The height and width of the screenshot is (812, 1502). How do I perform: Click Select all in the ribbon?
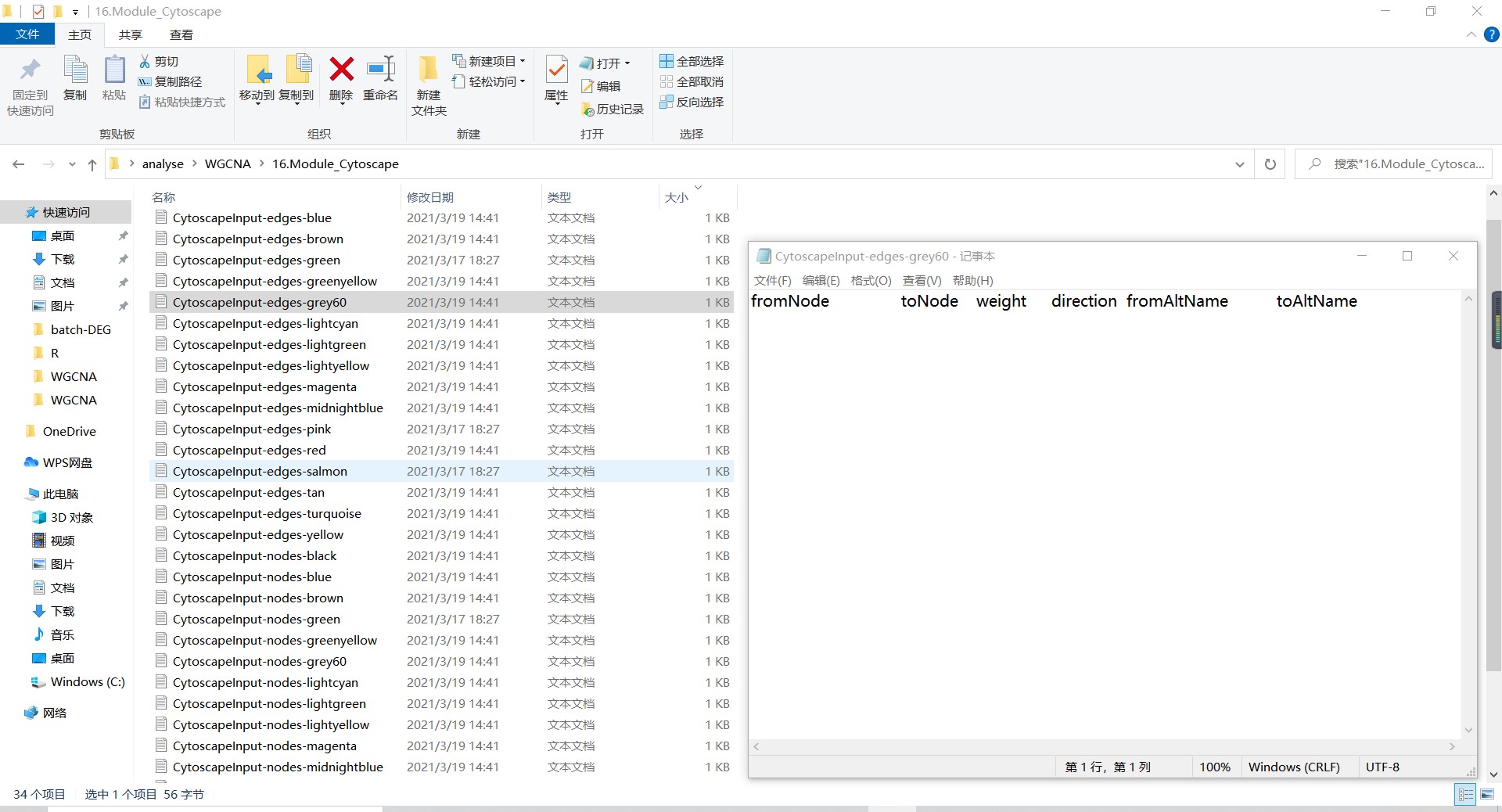692,61
